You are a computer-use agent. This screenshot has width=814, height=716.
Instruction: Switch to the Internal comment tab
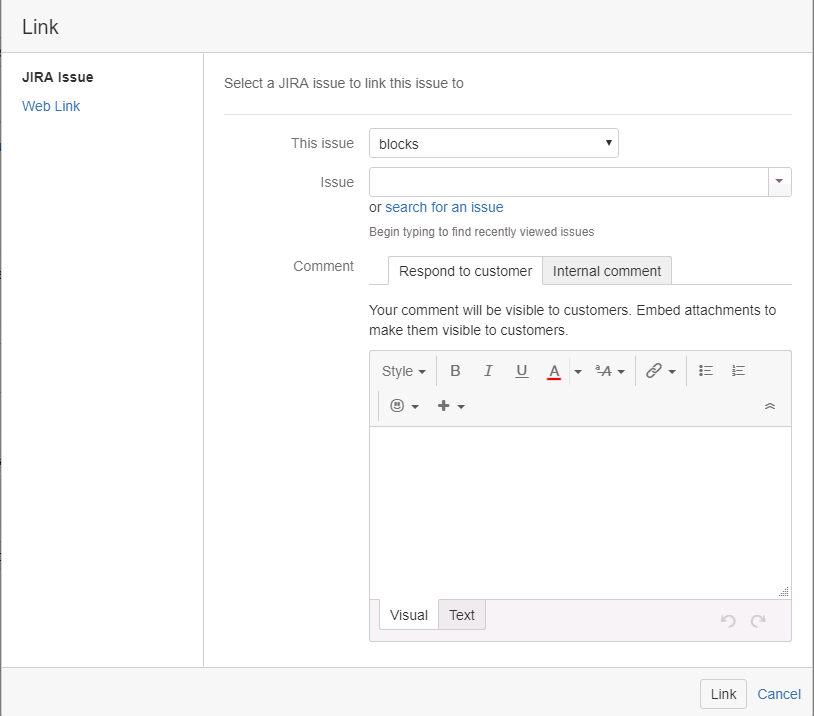(x=607, y=271)
